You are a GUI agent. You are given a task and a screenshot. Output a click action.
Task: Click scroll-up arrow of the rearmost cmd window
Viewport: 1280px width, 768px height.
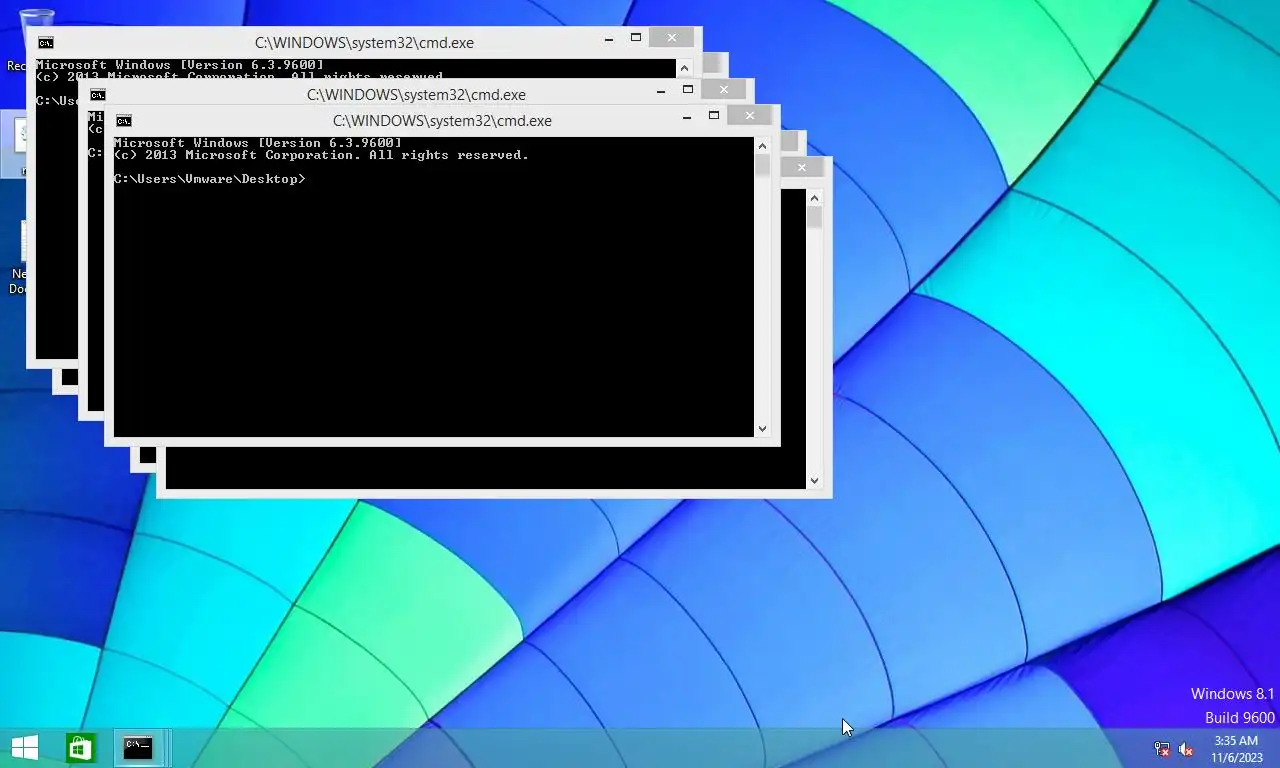tap(684, 68)
